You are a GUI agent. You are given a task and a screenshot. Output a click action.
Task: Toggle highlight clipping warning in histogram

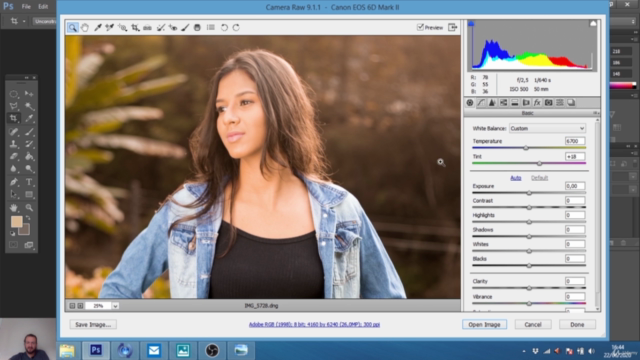pos(593,24)
